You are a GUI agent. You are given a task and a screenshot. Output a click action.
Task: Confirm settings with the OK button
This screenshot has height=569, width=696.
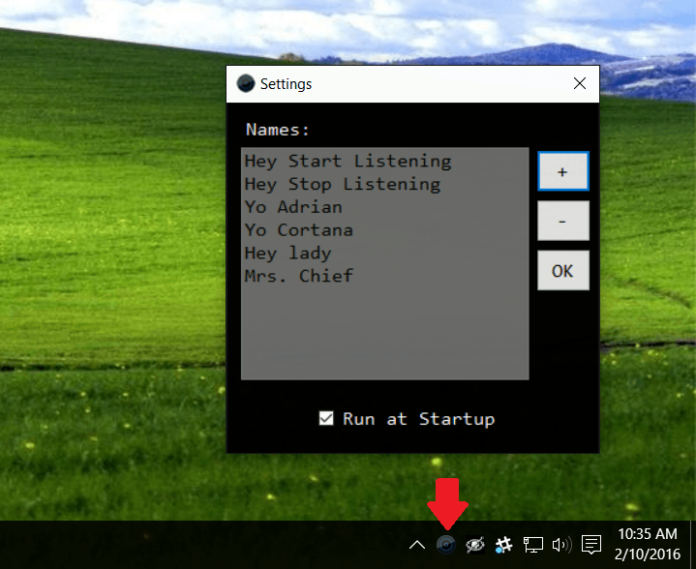coord(563,270)
